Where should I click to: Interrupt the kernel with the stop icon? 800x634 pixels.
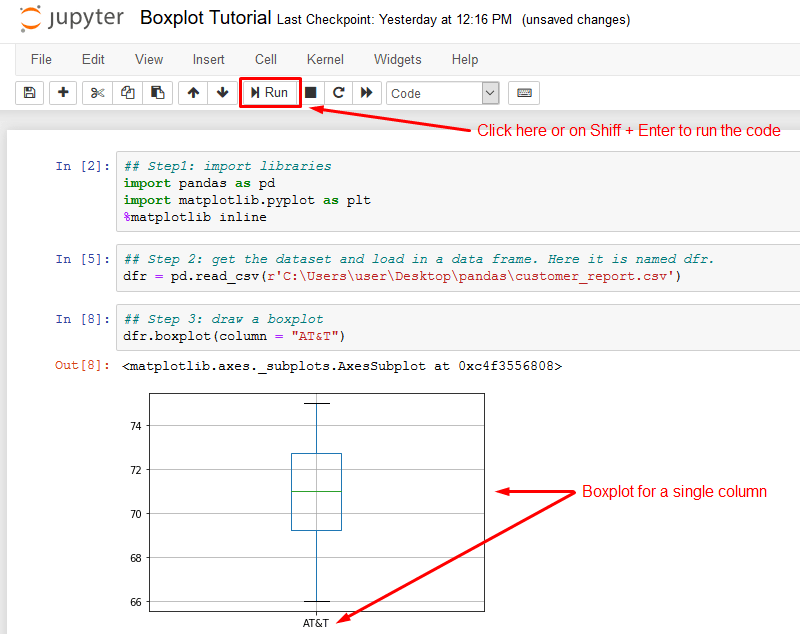pos(311,93)
